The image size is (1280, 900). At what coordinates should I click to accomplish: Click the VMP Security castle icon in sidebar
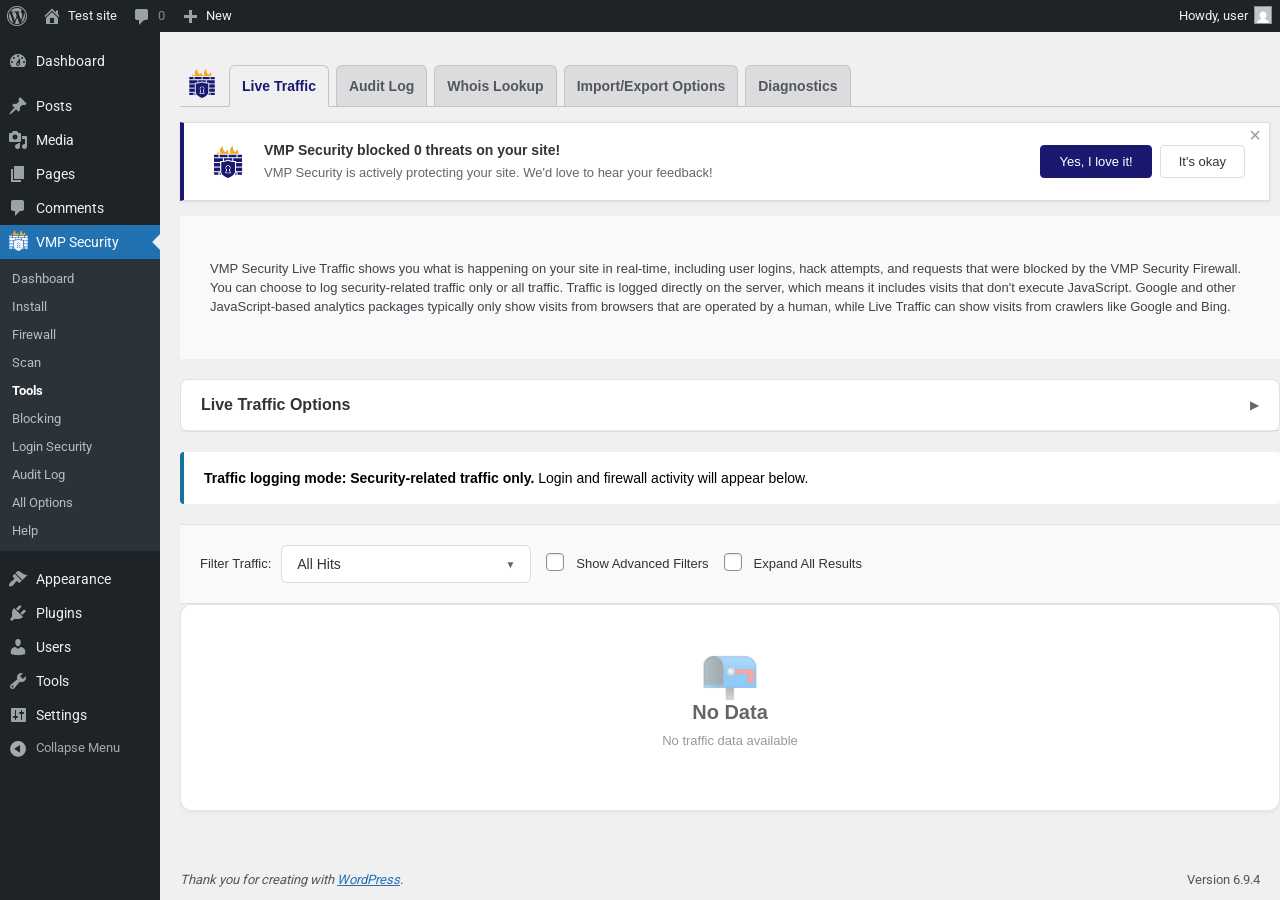point(18,241)
